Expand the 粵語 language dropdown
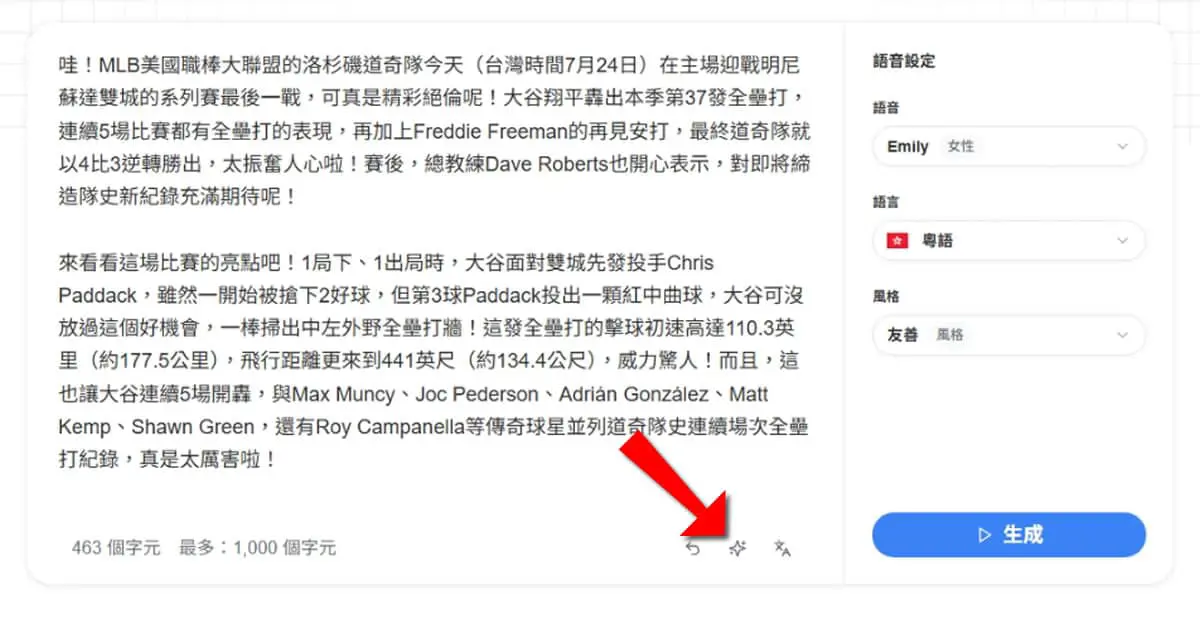This screenshot has width=1200, height=624. [1009, 241]
